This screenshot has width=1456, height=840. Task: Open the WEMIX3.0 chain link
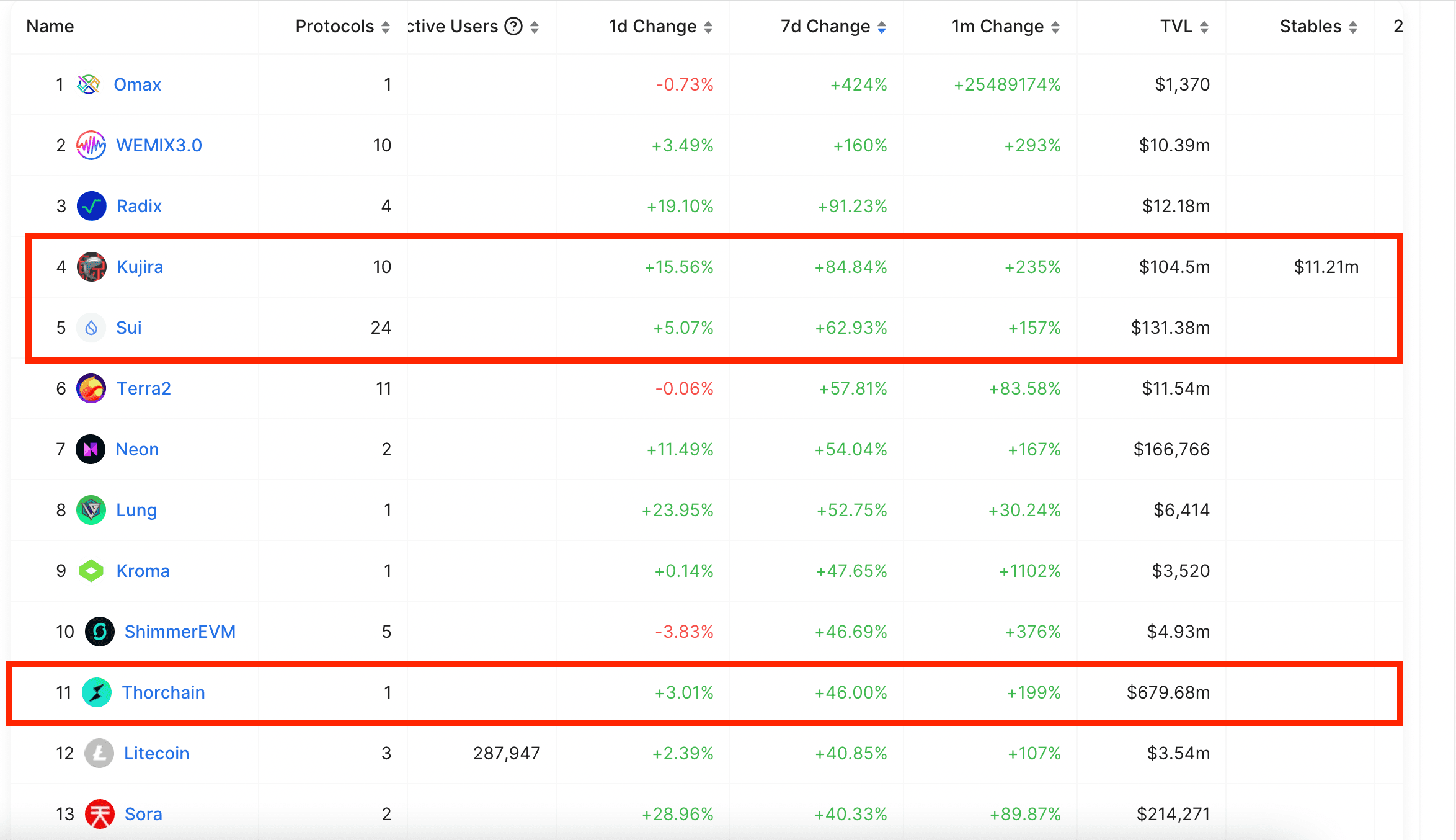pyautogui.click(x=159, y=145)
